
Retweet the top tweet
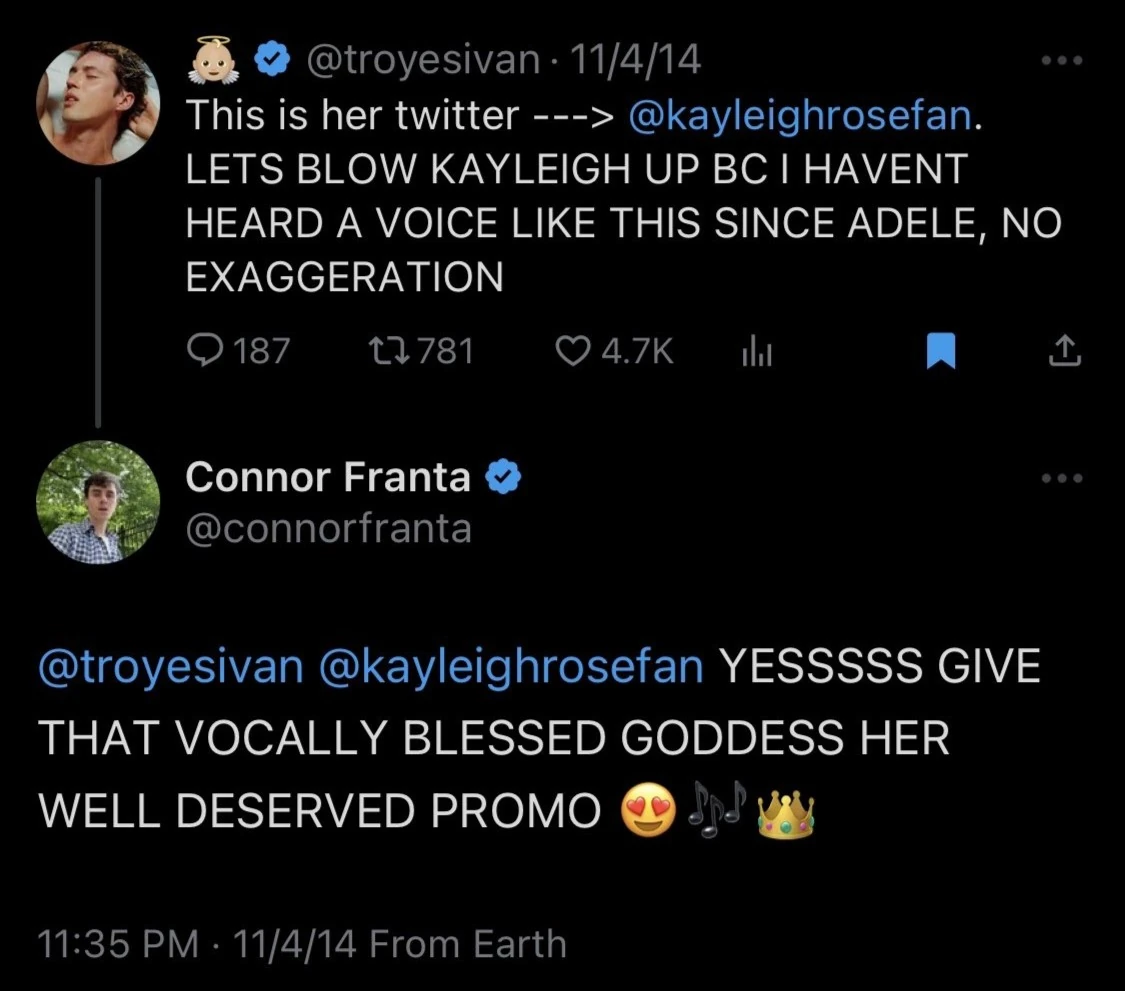click(x=383, y=350)
